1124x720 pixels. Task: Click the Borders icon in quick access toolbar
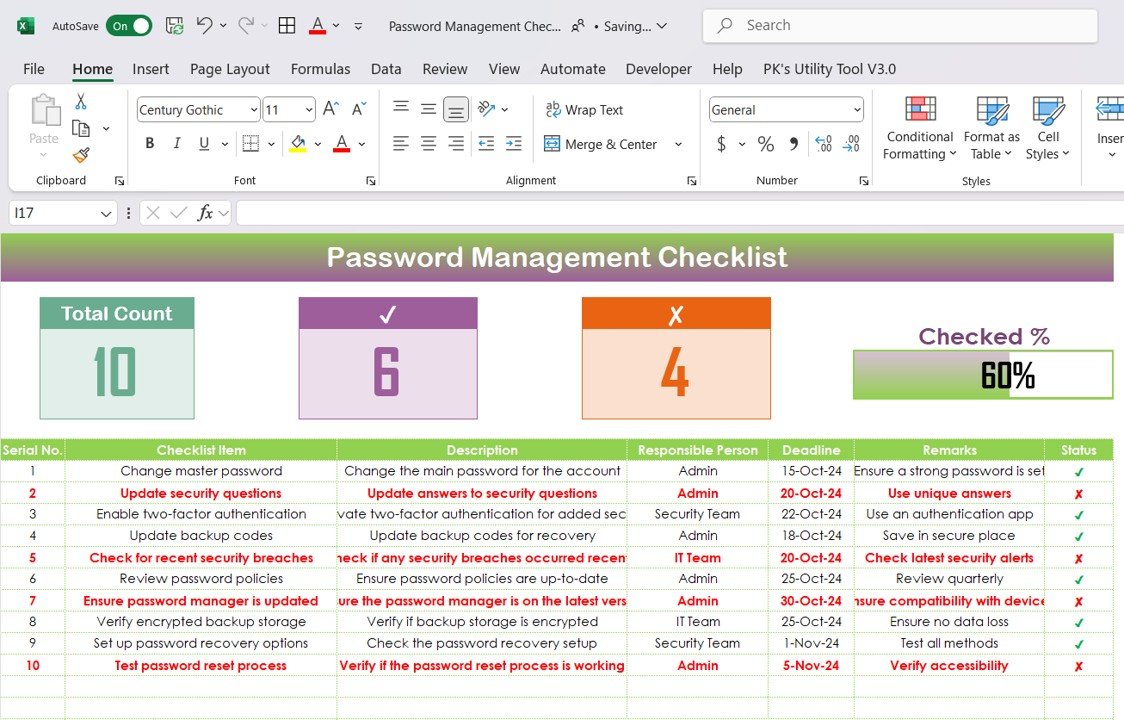click(287, 26)
